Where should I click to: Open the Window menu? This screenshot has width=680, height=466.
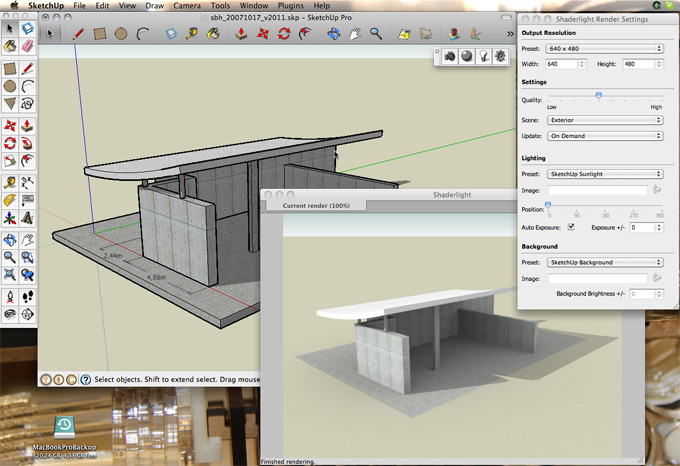pos(254,6)
